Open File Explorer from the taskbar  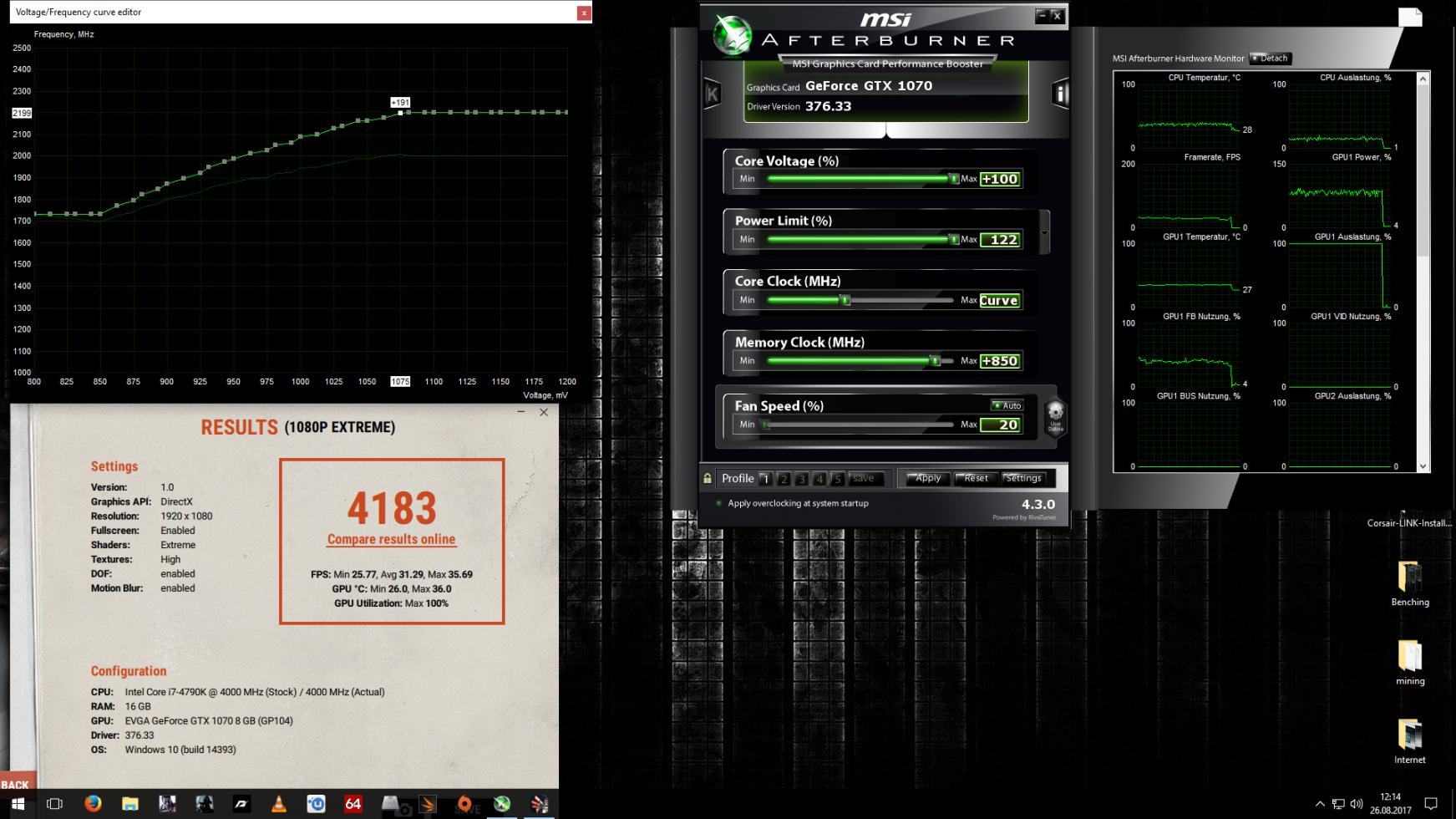pyautogui.click(x=130, y=804)
